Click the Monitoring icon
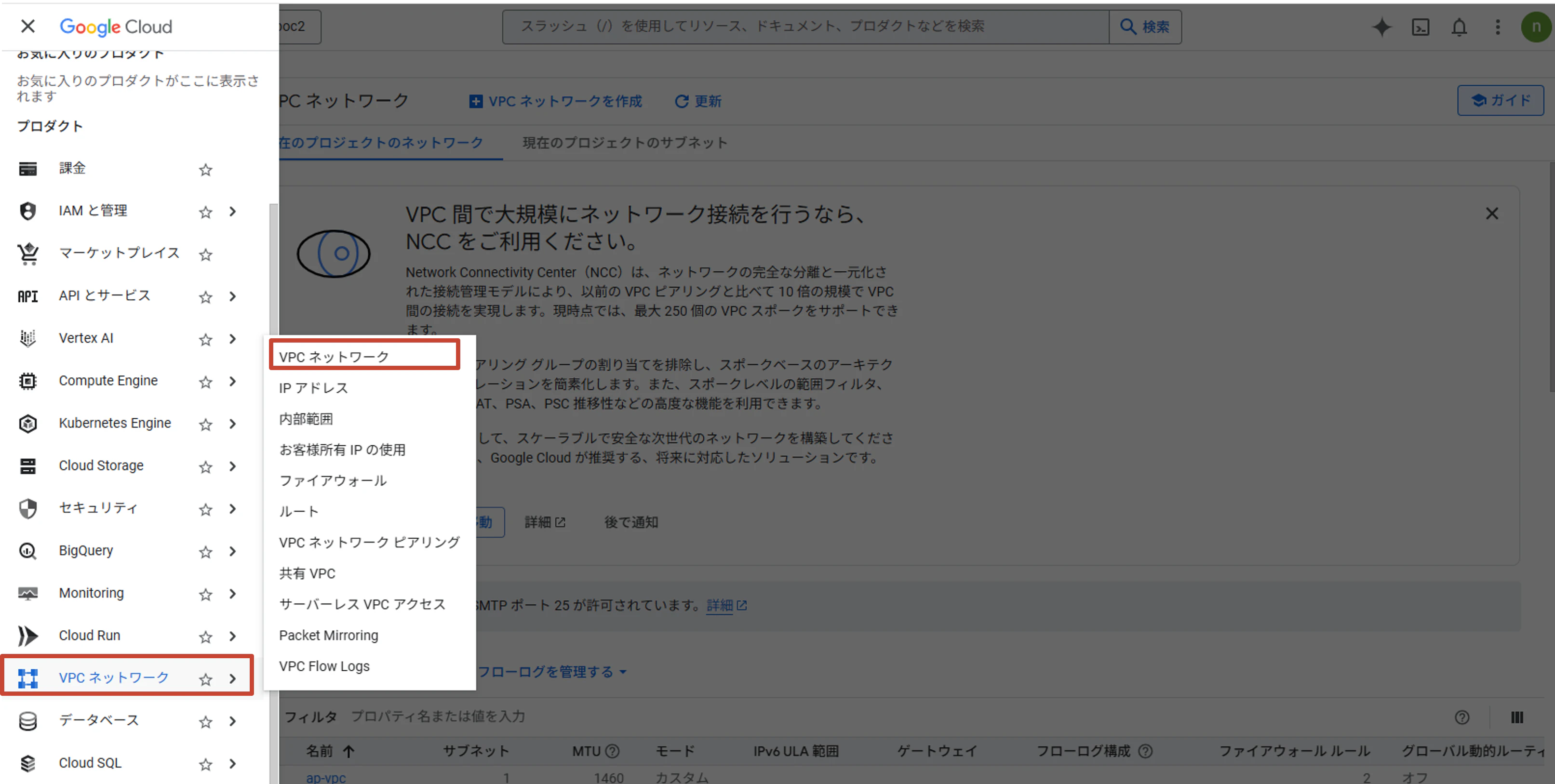This screenshot has width=1555, height=784. [28, 594]
